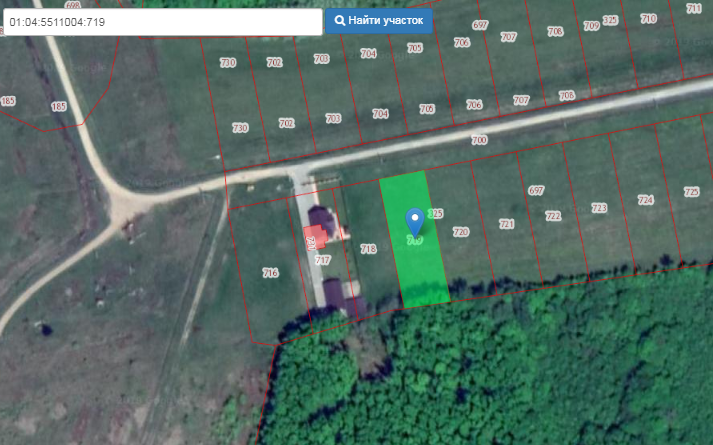
Task: Pick parcel labeled 725
Action: (x=691, y=191)
